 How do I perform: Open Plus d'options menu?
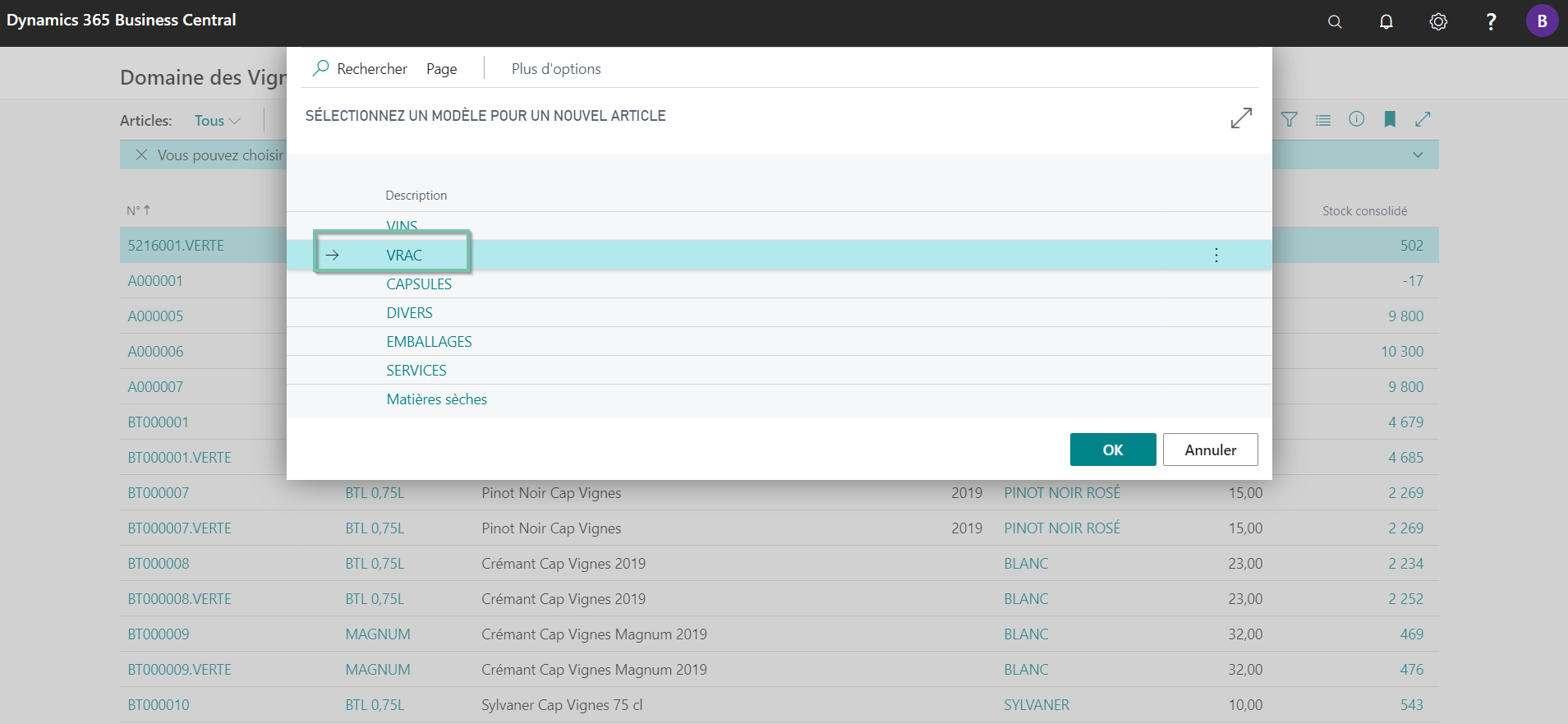(556, 69)
